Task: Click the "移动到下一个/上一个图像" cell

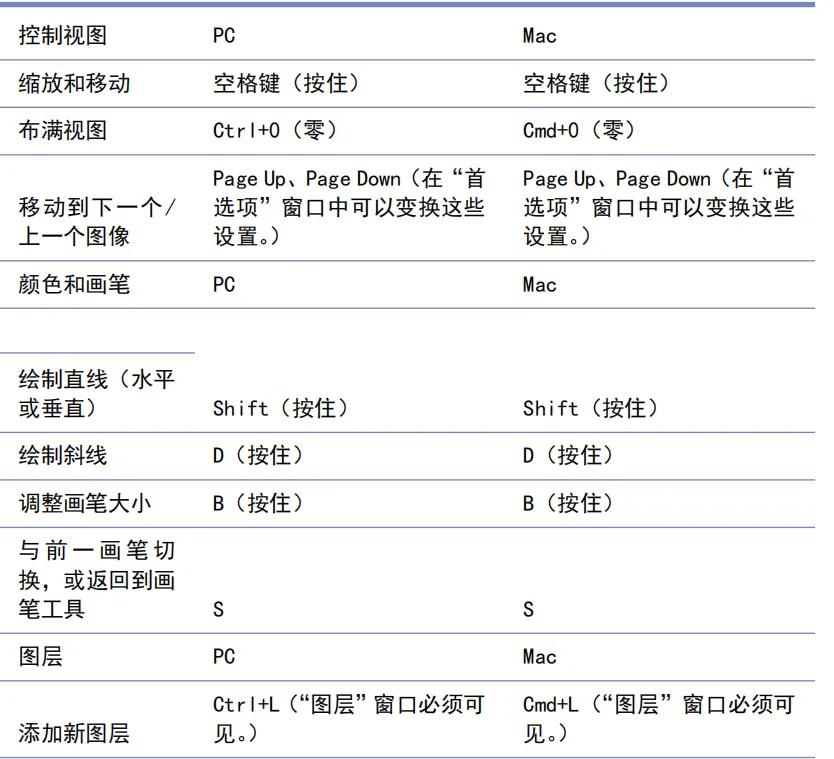Action: (97, 222)
